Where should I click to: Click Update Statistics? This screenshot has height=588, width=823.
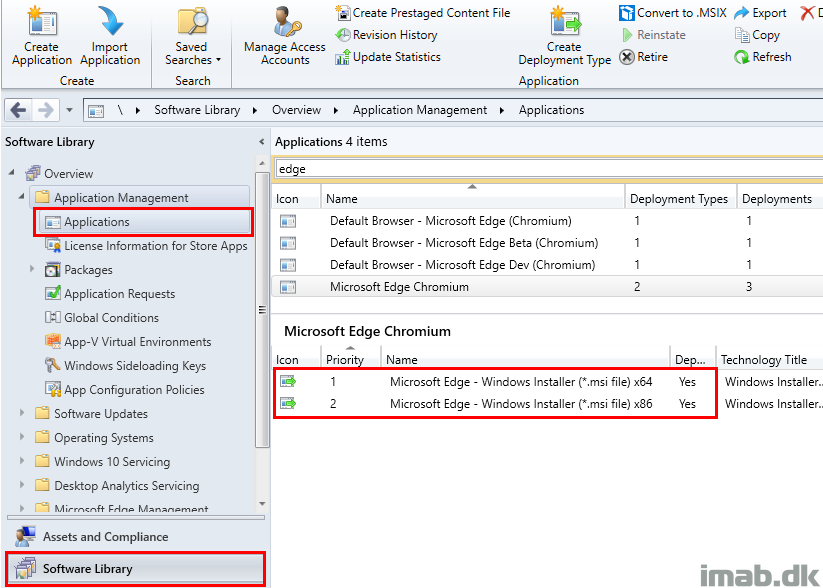(x=388, y=57)
